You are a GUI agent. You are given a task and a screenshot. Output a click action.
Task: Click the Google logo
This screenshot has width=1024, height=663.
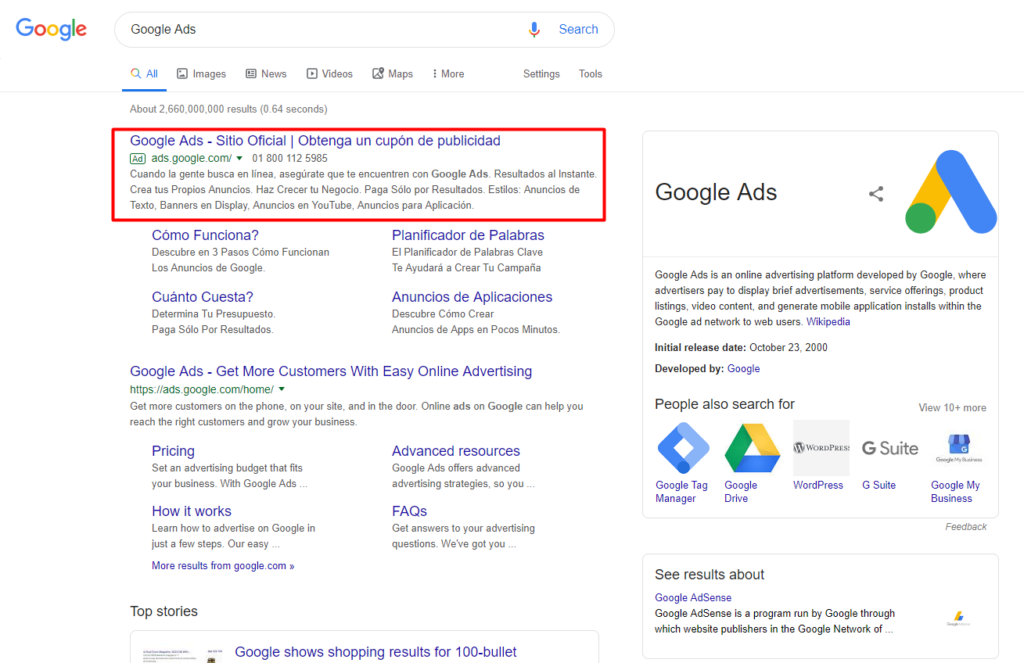[51, 29]
